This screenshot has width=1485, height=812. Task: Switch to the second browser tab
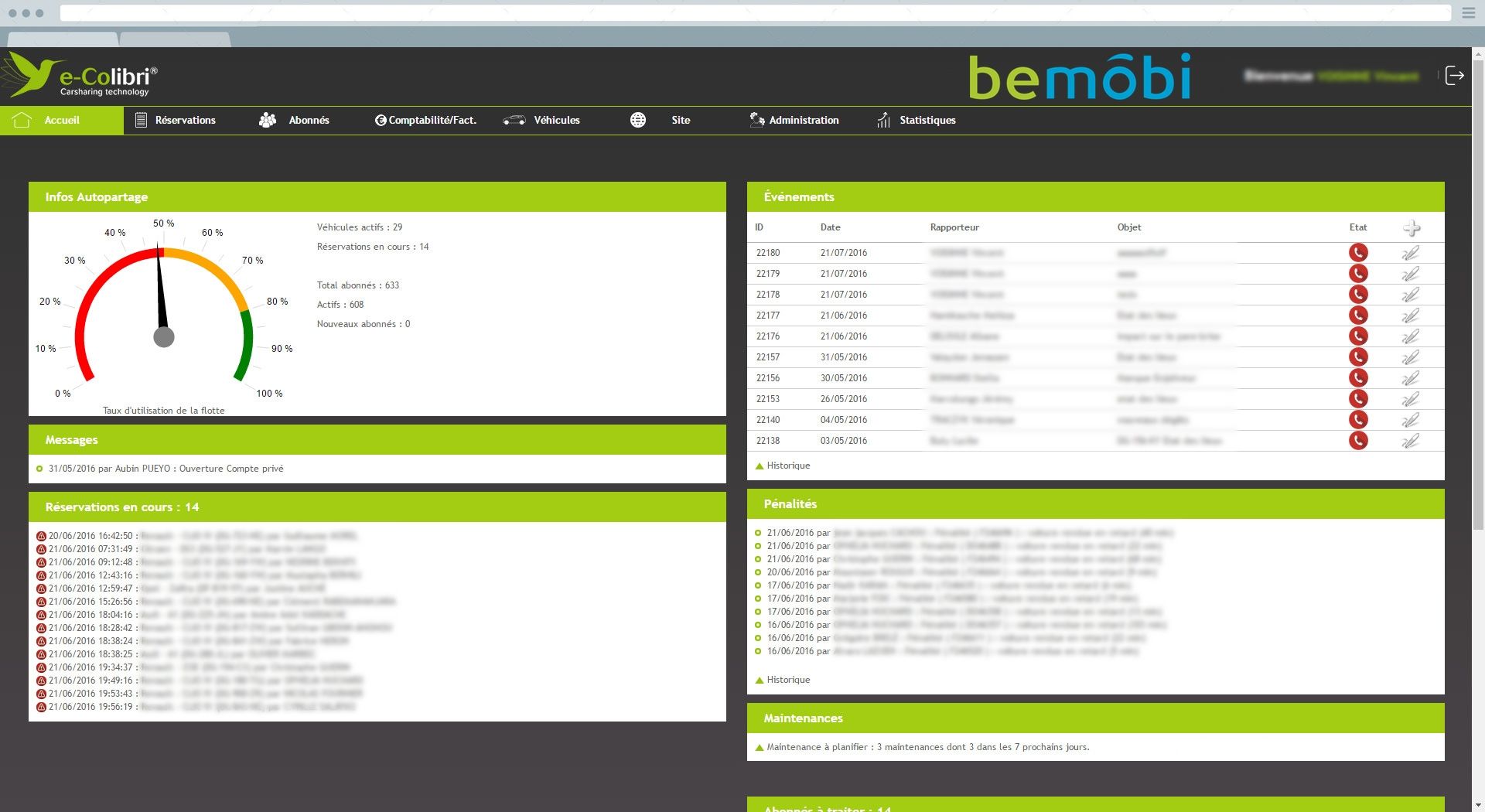176,39
